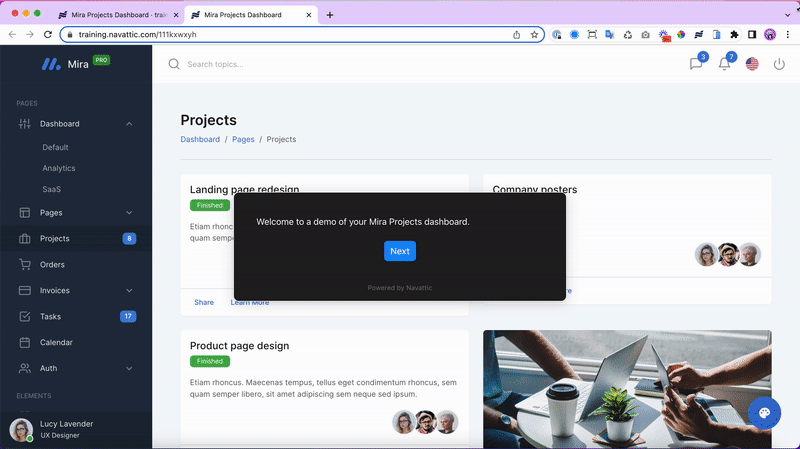Click the Dashboard sliders icon in the sidebar
The width and height of the screenshot is (800, 449).
click(x=24, y=124)
